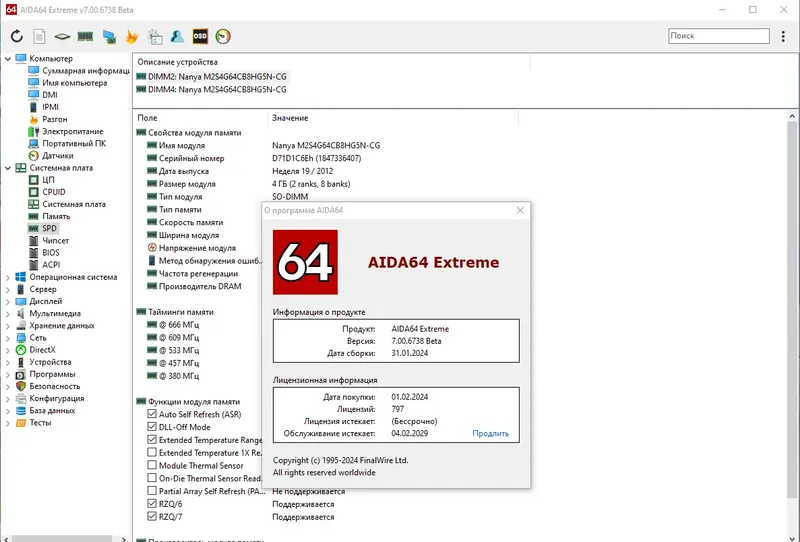The image size is (800, 542).
Task: Open the IPMI tree entry
Action: click(x=51, y=107)
